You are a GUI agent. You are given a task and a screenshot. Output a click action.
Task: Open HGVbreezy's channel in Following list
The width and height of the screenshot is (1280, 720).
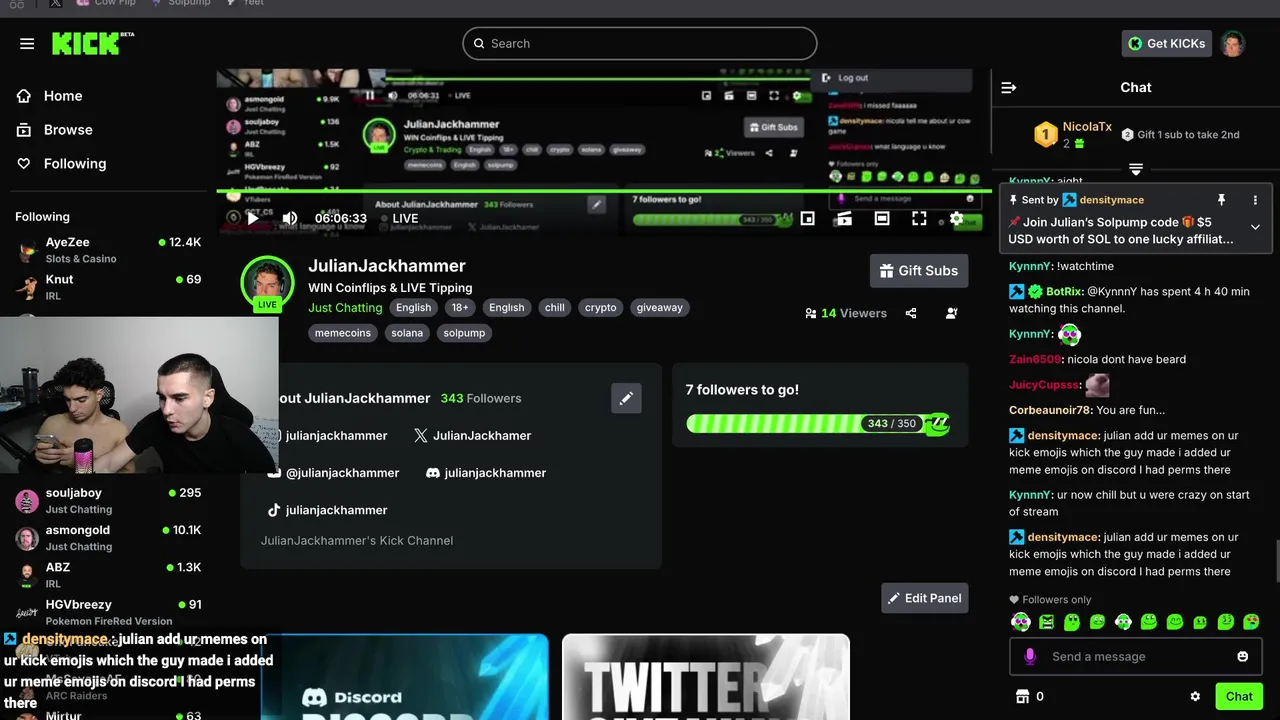[108, 612]
